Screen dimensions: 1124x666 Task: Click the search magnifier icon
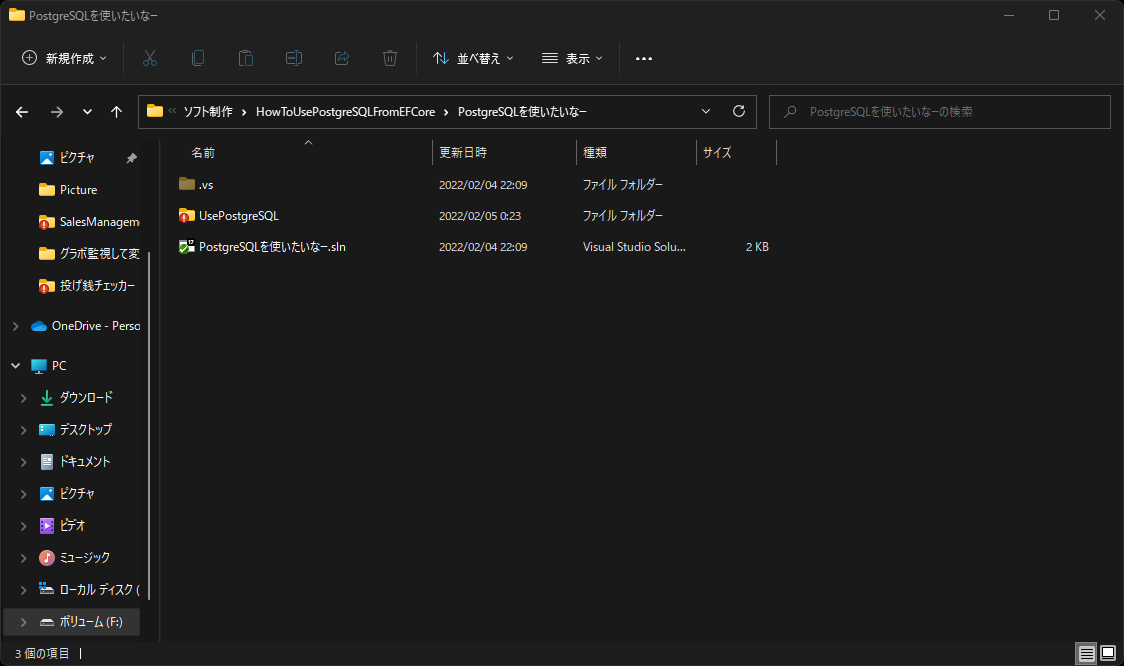click(x=790, y=112)
